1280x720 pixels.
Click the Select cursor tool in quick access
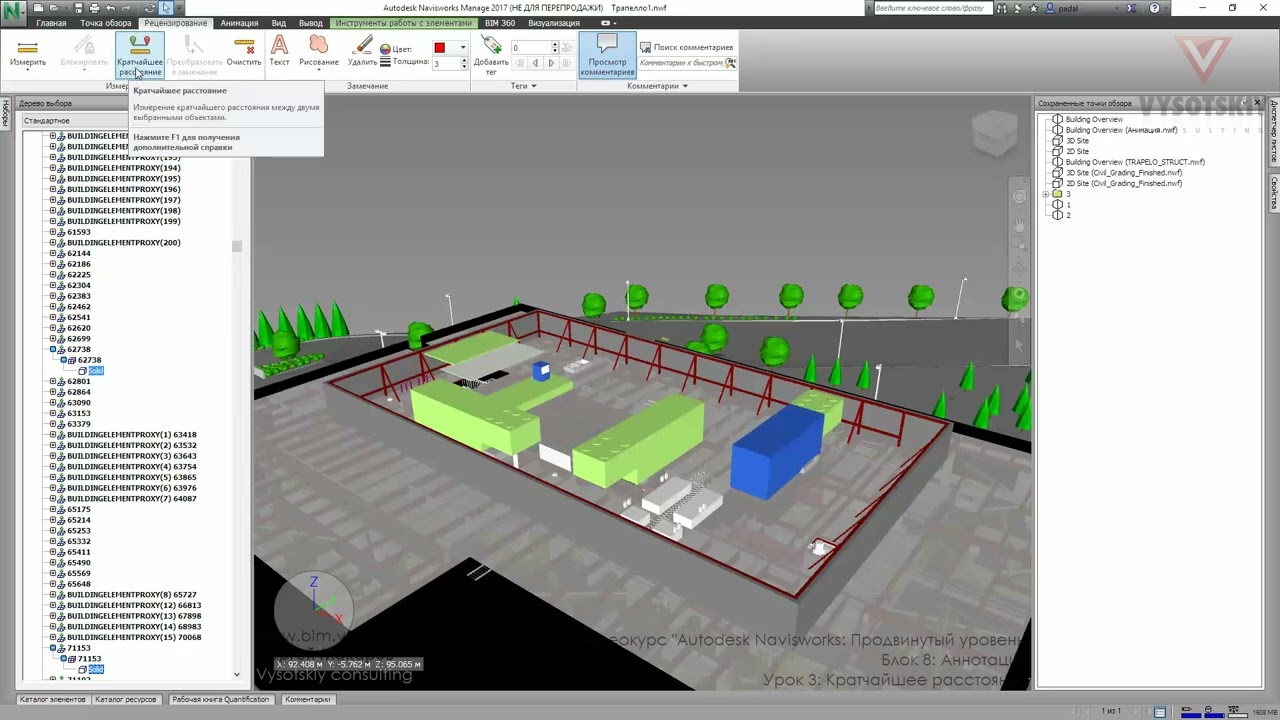(x=166, y=8)
